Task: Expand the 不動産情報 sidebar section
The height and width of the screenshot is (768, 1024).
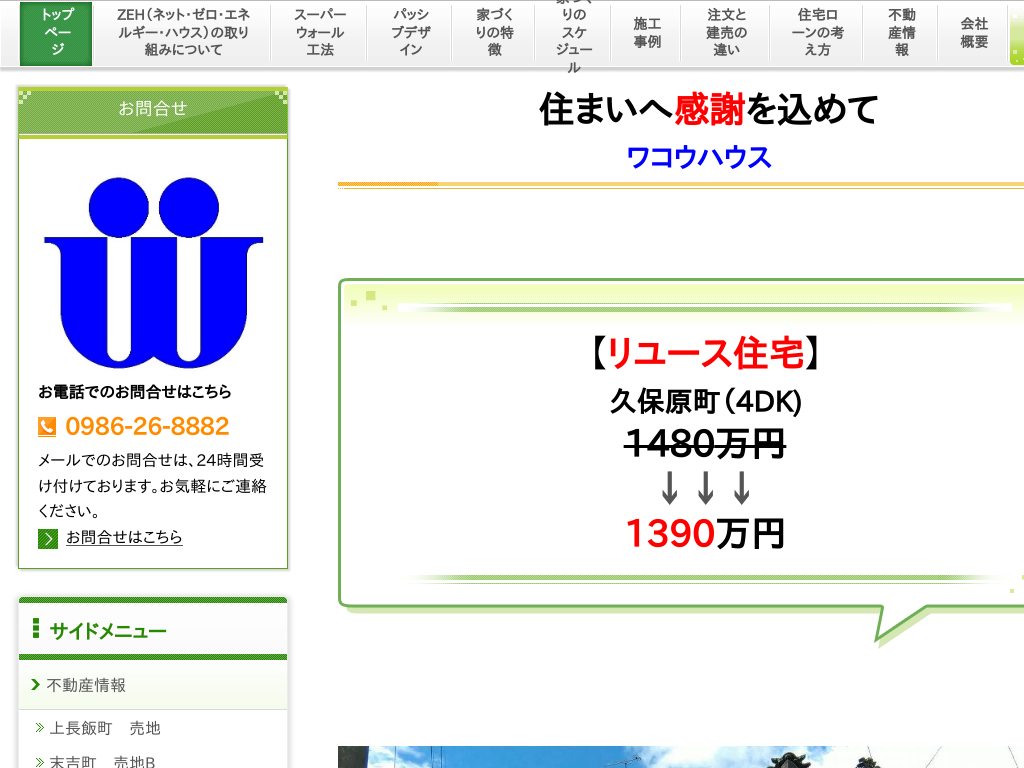Action: tap(86, 685)
